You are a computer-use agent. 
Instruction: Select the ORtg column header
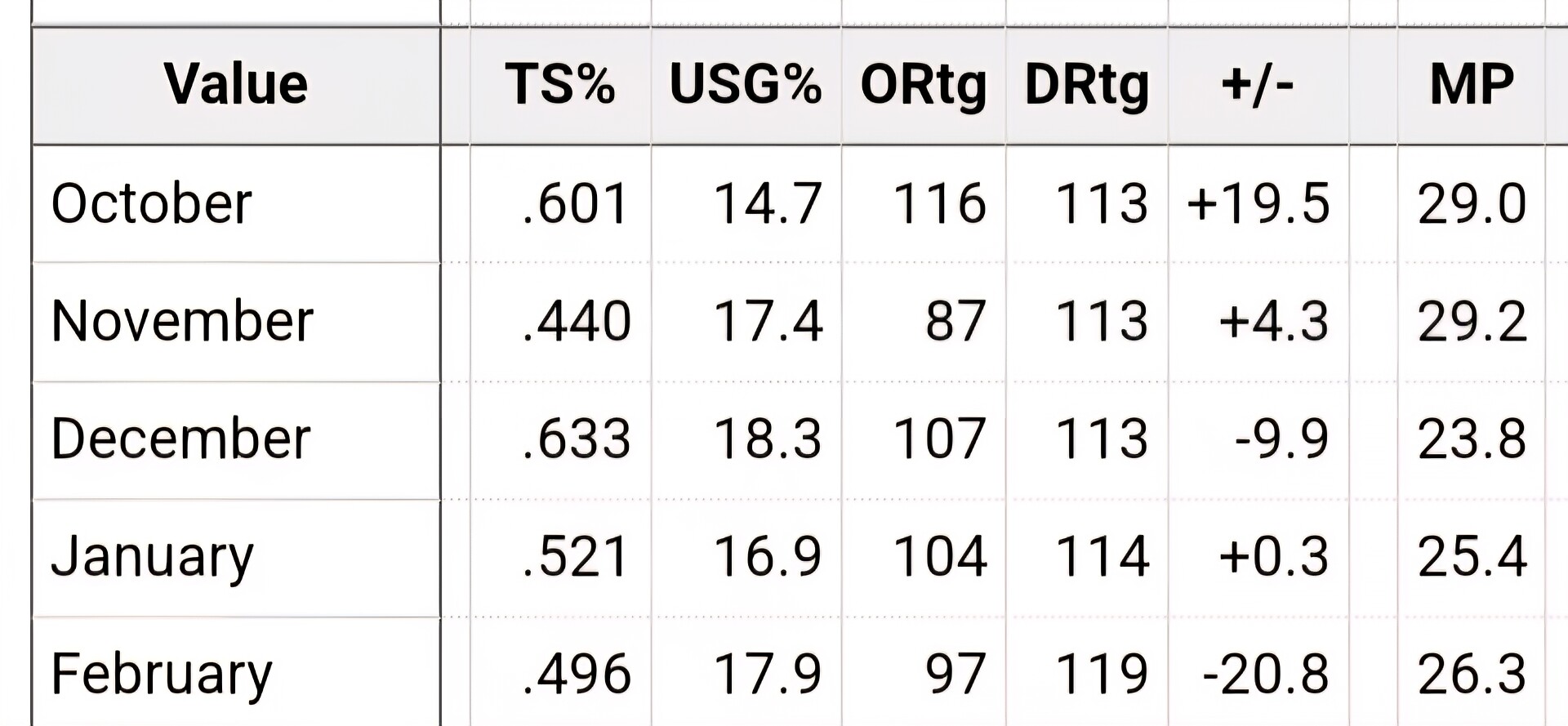(x=923, y=86)
